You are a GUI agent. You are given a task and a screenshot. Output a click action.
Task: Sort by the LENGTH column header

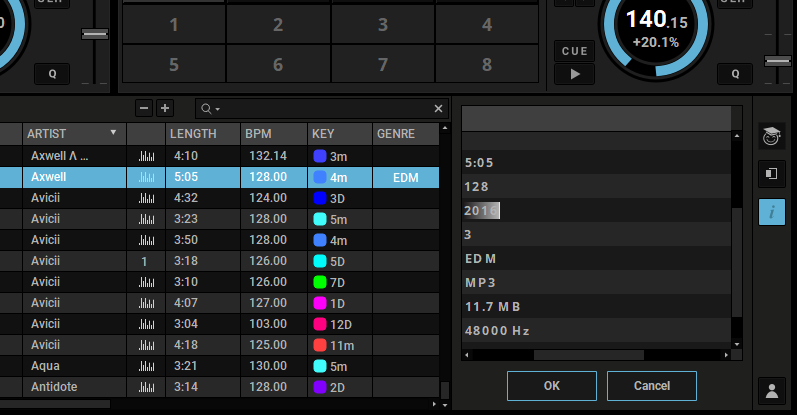point(203,134)
